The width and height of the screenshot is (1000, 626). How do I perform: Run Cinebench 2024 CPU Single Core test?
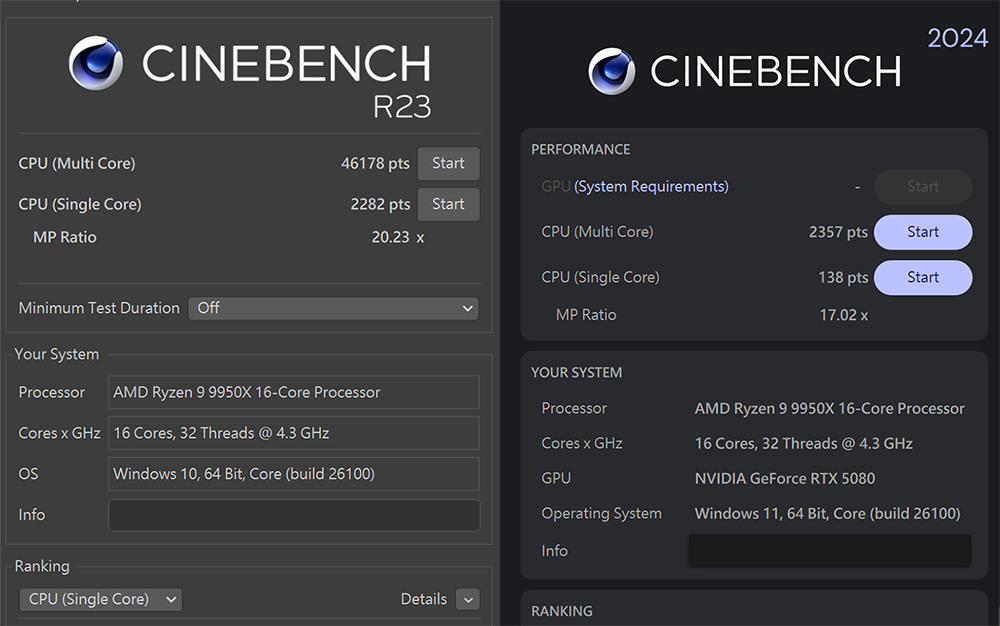[922, 277]
